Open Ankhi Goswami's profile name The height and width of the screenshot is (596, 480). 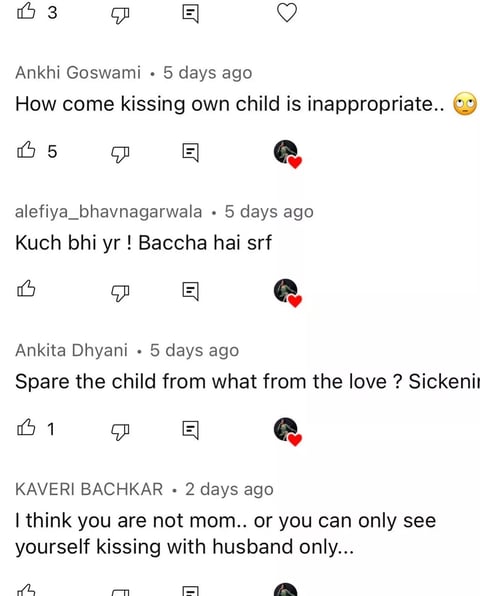coord(78,72)
